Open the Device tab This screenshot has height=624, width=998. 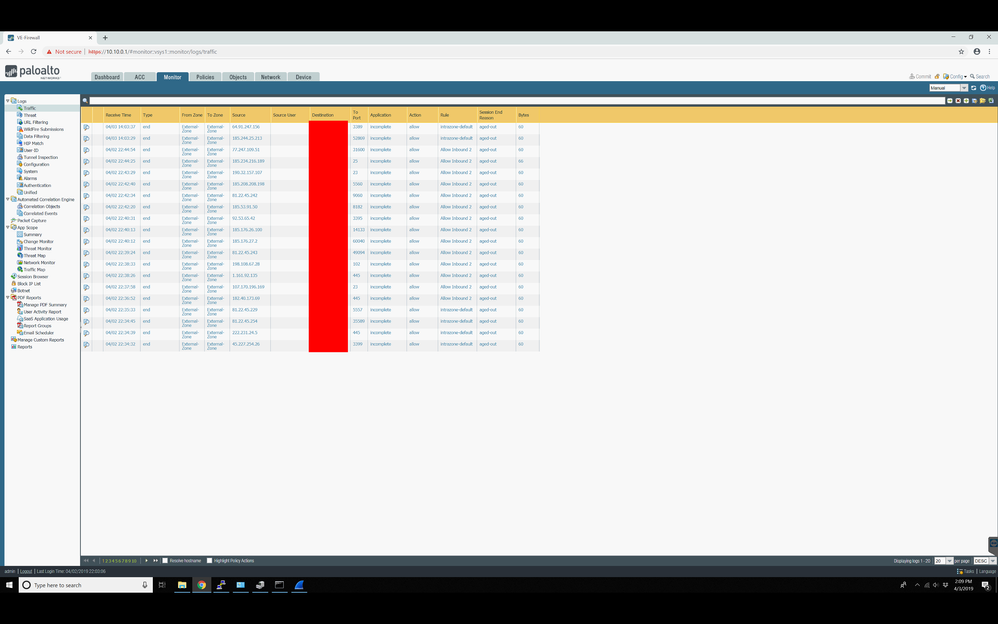304,77
